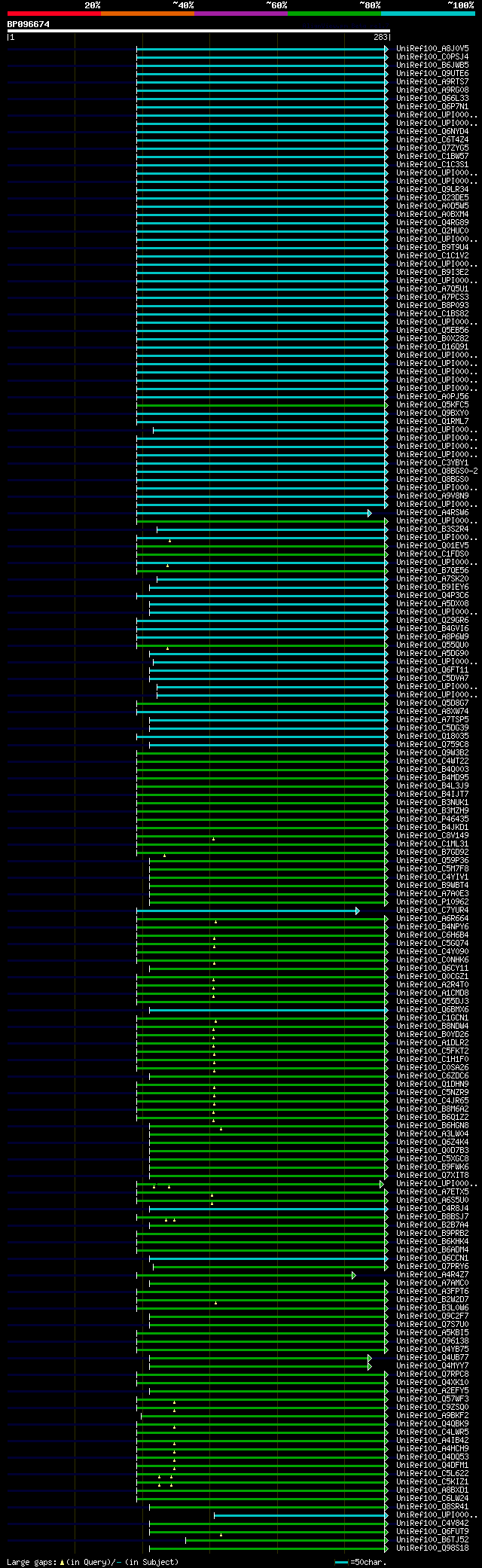Open hit UniRef100_C1H1F0
The image size is (482, 1568).
(x=432, y=1059)
